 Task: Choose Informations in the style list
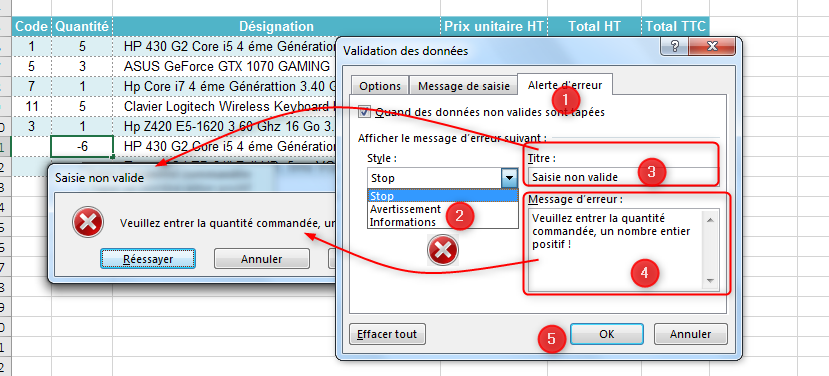(443, 222)
